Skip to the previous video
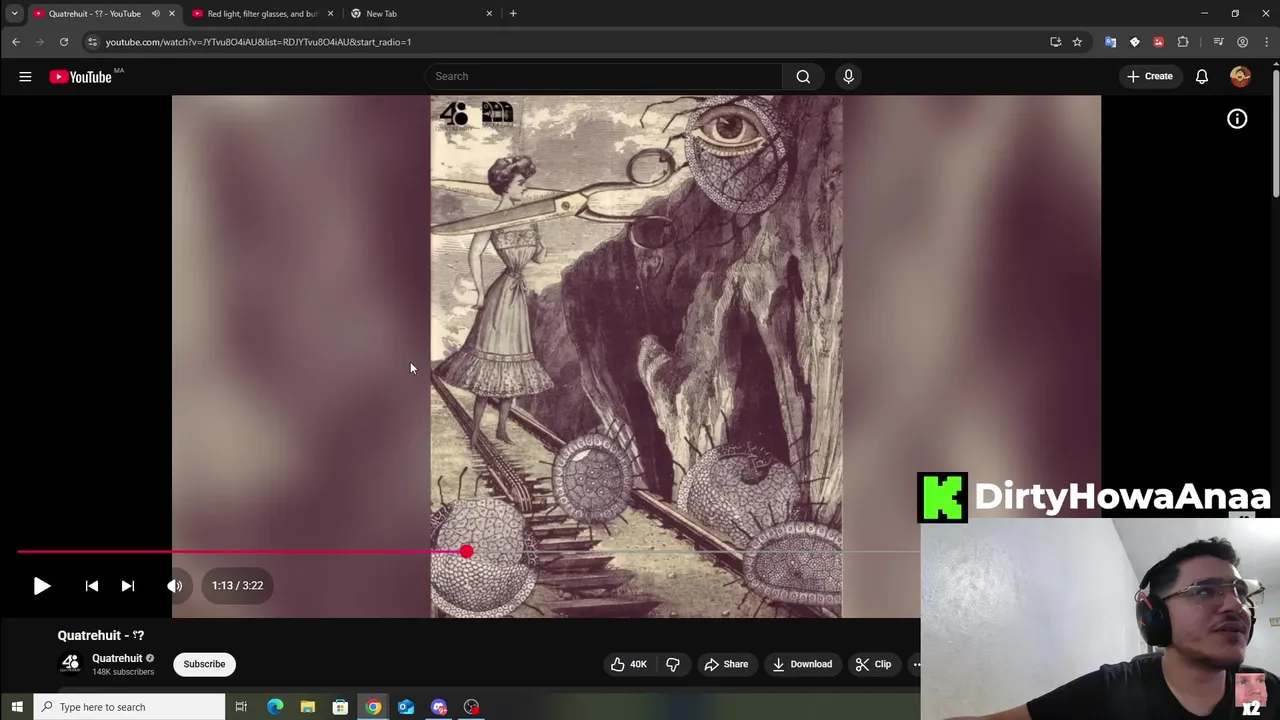1280x720 pixels. (x=91, y=586)
